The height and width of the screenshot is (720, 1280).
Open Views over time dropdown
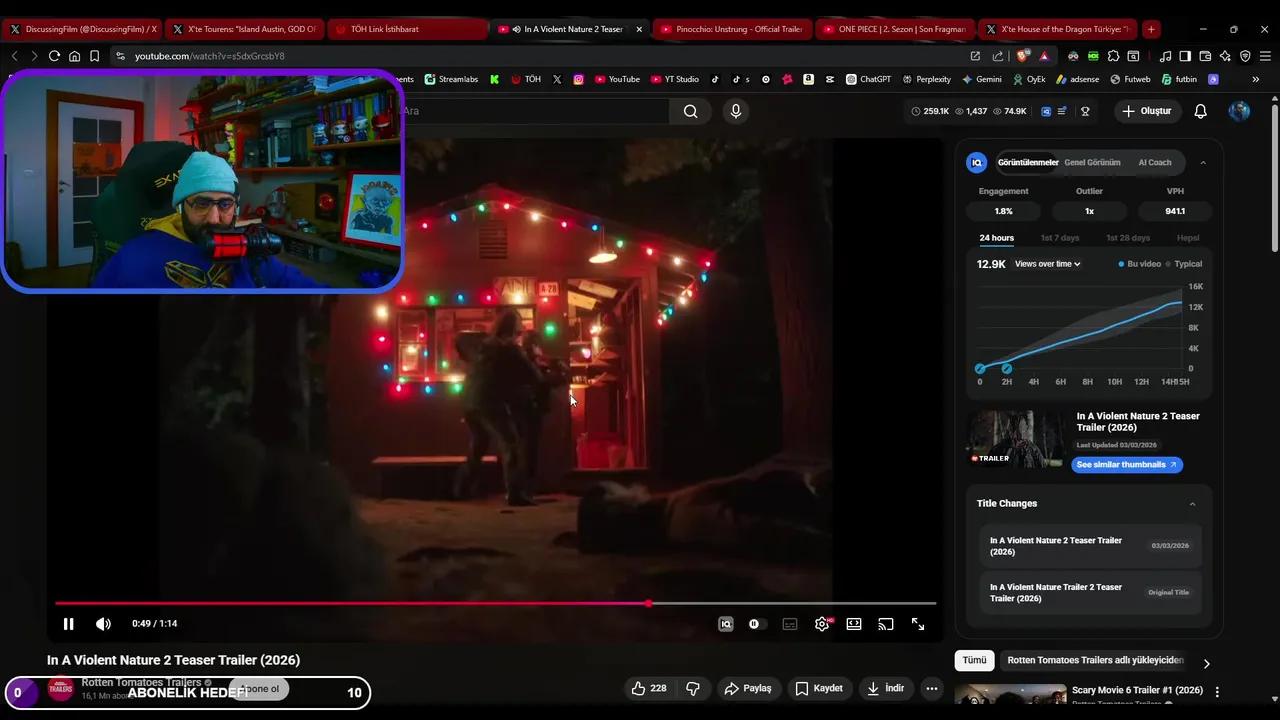(x=1047, y=264)
